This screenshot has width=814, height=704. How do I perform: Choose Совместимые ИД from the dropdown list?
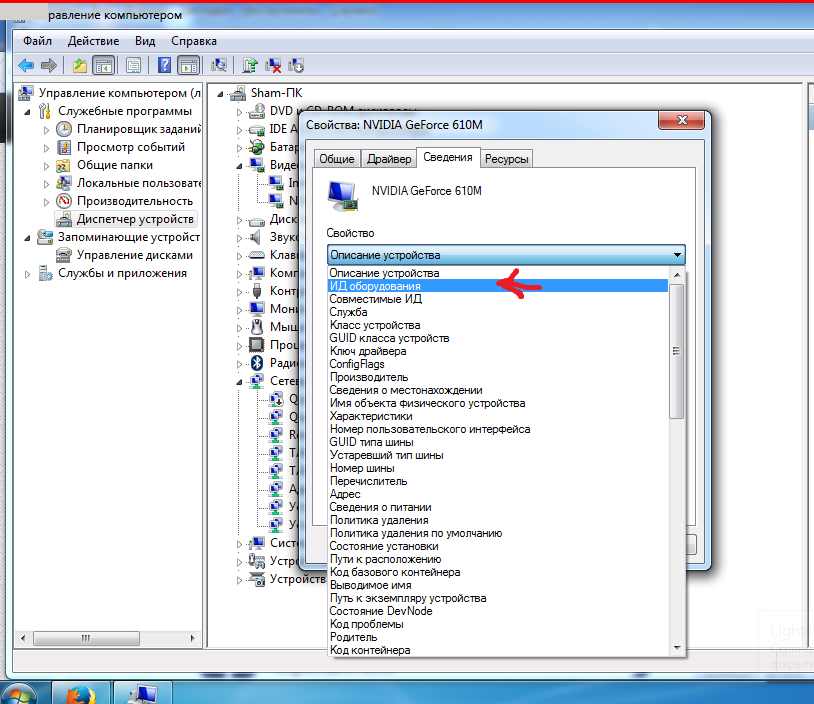[375, 299]
